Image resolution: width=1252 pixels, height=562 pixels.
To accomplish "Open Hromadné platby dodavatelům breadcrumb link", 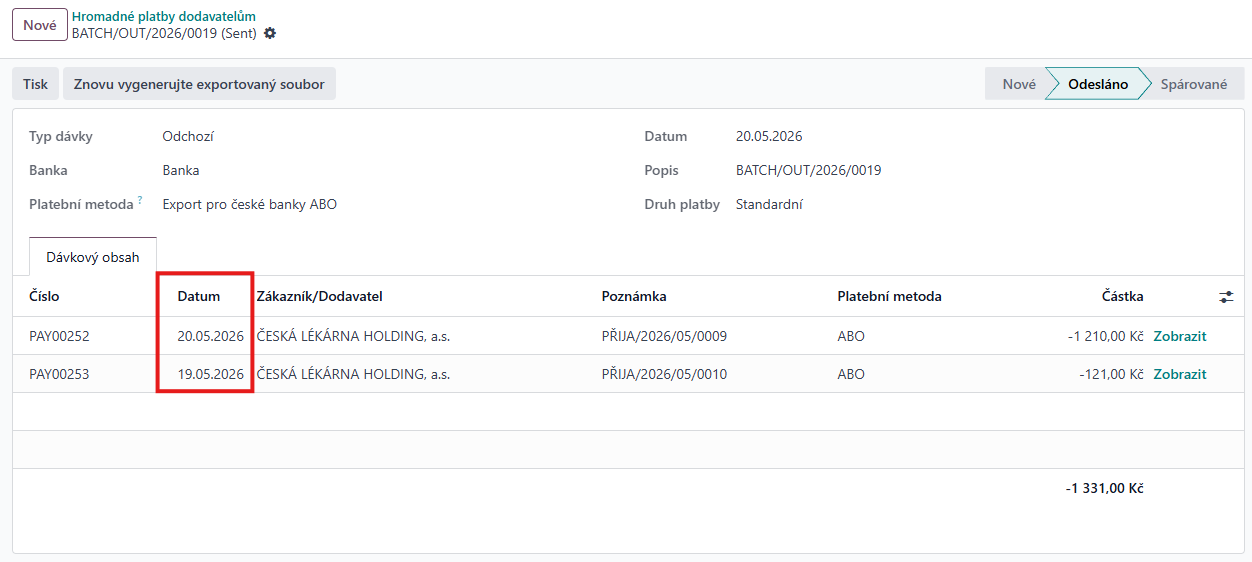I will pos(163,16).
